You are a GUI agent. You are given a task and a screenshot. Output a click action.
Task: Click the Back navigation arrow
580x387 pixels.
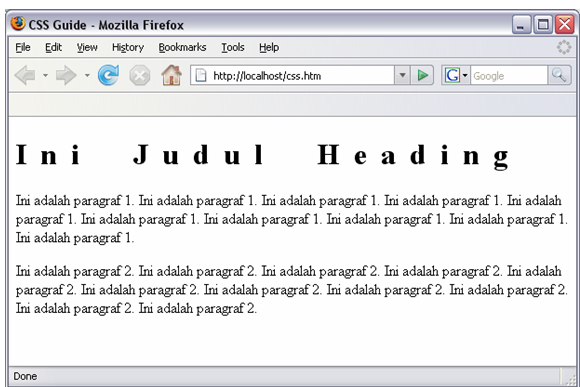click(26, 75)
